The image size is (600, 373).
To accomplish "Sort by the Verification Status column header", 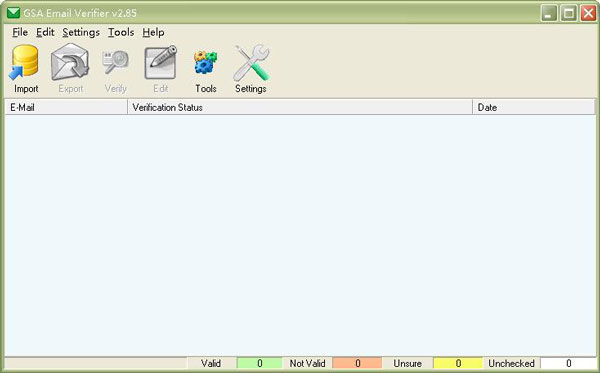I will click(300, 107).
